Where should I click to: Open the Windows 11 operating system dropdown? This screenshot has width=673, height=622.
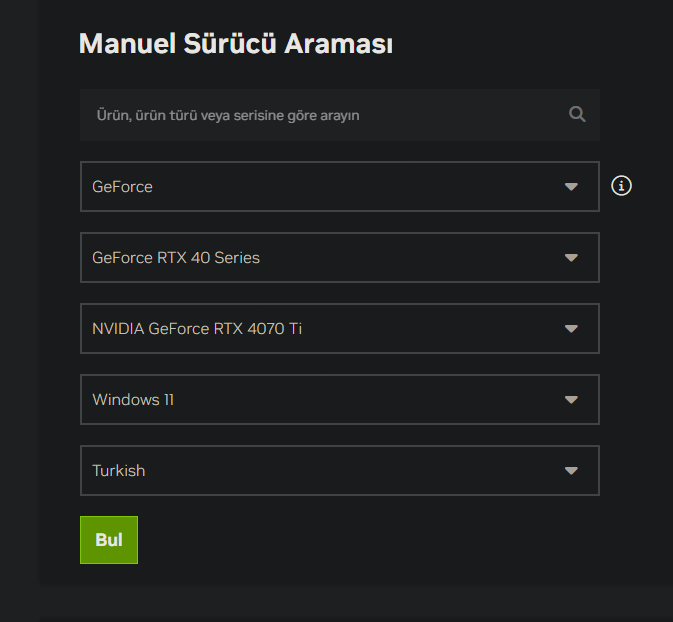tap(340, 400)
